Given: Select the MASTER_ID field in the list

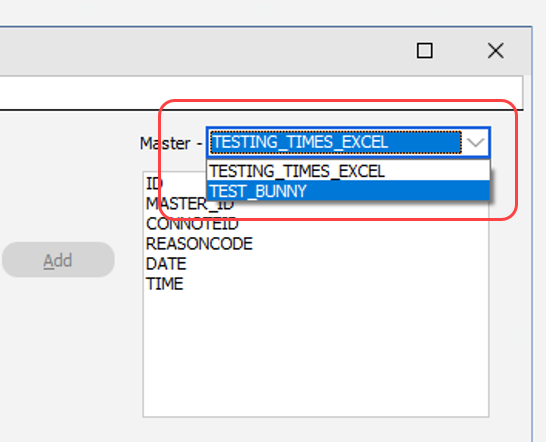Looking at the screenshot, I should pyautogui.click(x=190, y=204).
